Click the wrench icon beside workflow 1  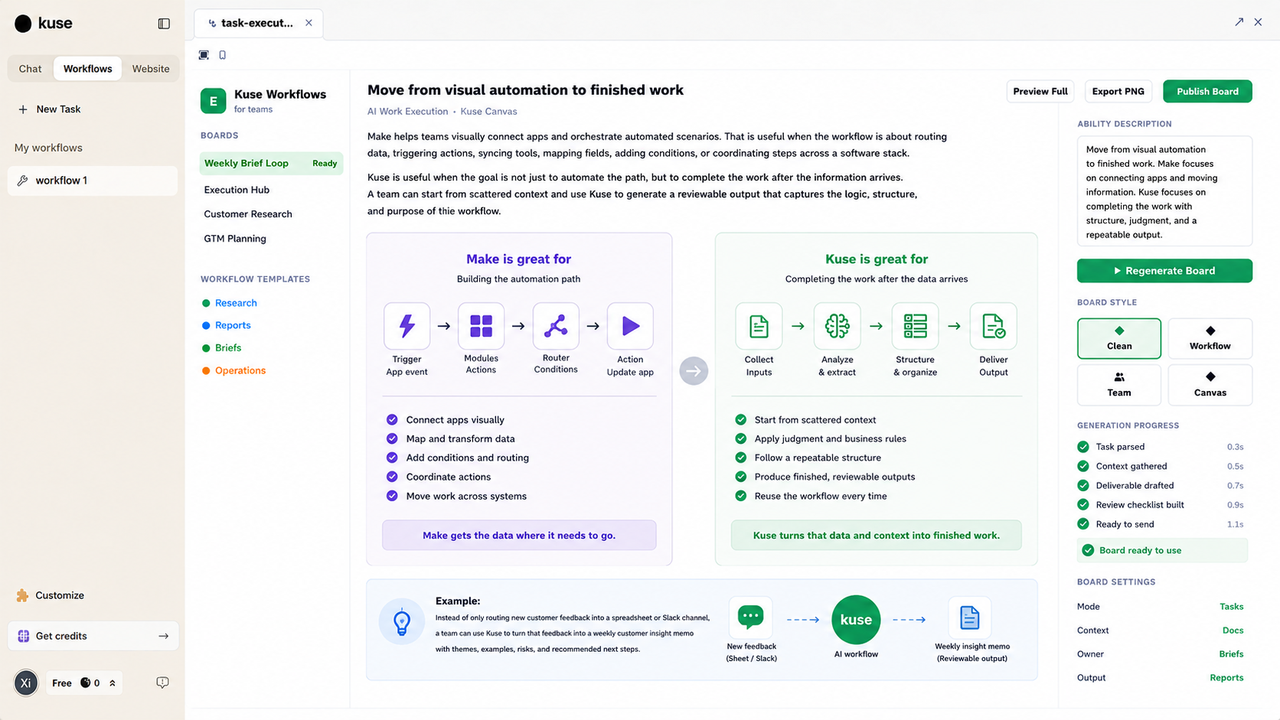pyautogui.click(x=22, y=181)
